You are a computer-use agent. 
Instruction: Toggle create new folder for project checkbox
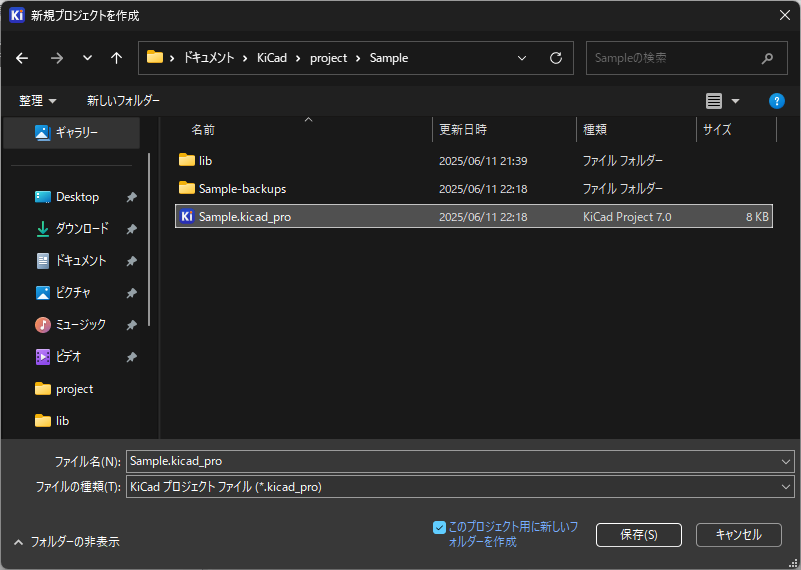[x=439, y=527]
